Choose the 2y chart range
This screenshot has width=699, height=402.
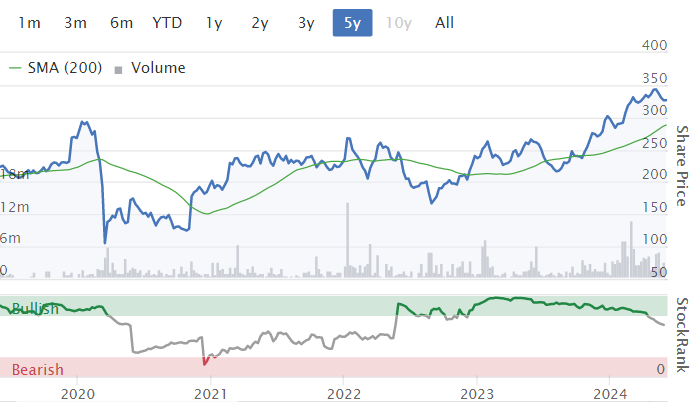[260, 22]
